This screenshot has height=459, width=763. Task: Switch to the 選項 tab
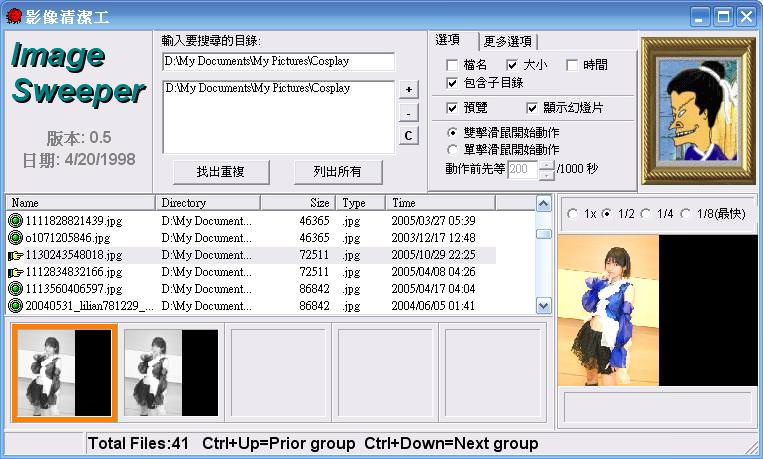(x=453, y=40)
